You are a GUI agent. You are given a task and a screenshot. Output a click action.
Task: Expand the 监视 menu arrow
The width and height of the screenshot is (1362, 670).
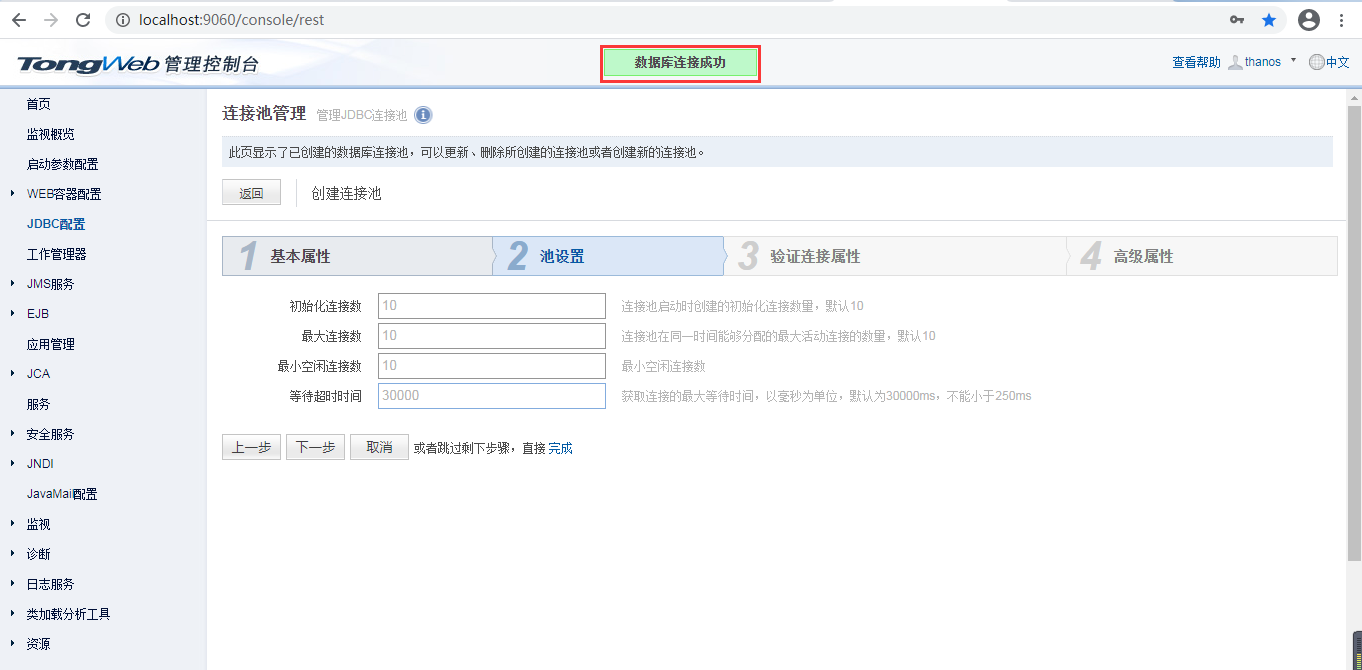(12, 524)
